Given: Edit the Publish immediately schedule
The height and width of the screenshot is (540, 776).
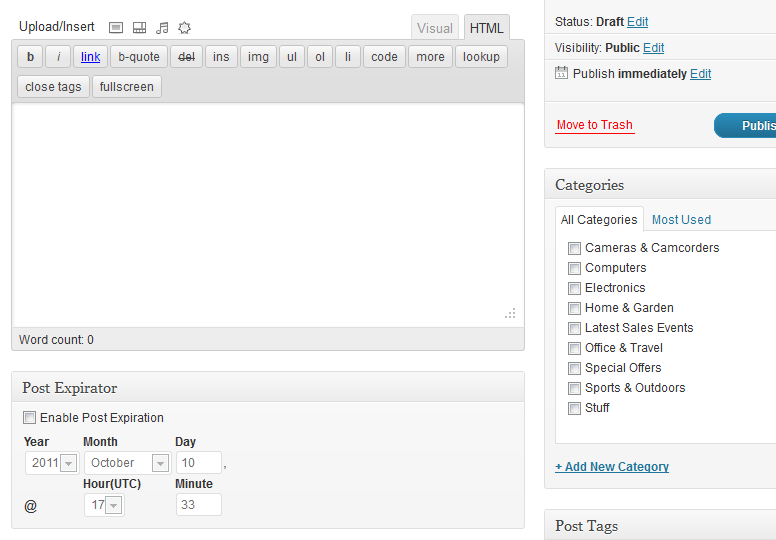Looking at the screenshot, I should [700, 74].
